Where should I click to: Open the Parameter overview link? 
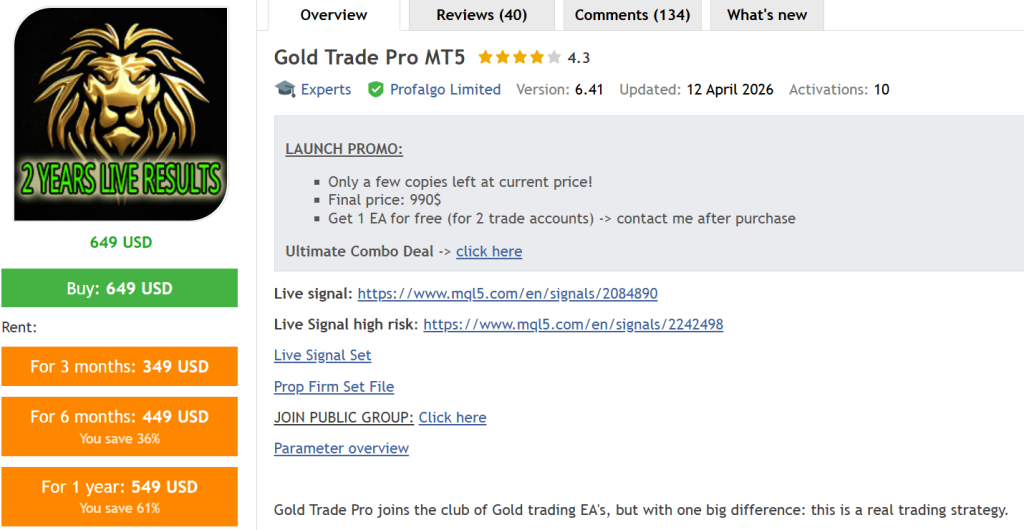coord(341,448)
